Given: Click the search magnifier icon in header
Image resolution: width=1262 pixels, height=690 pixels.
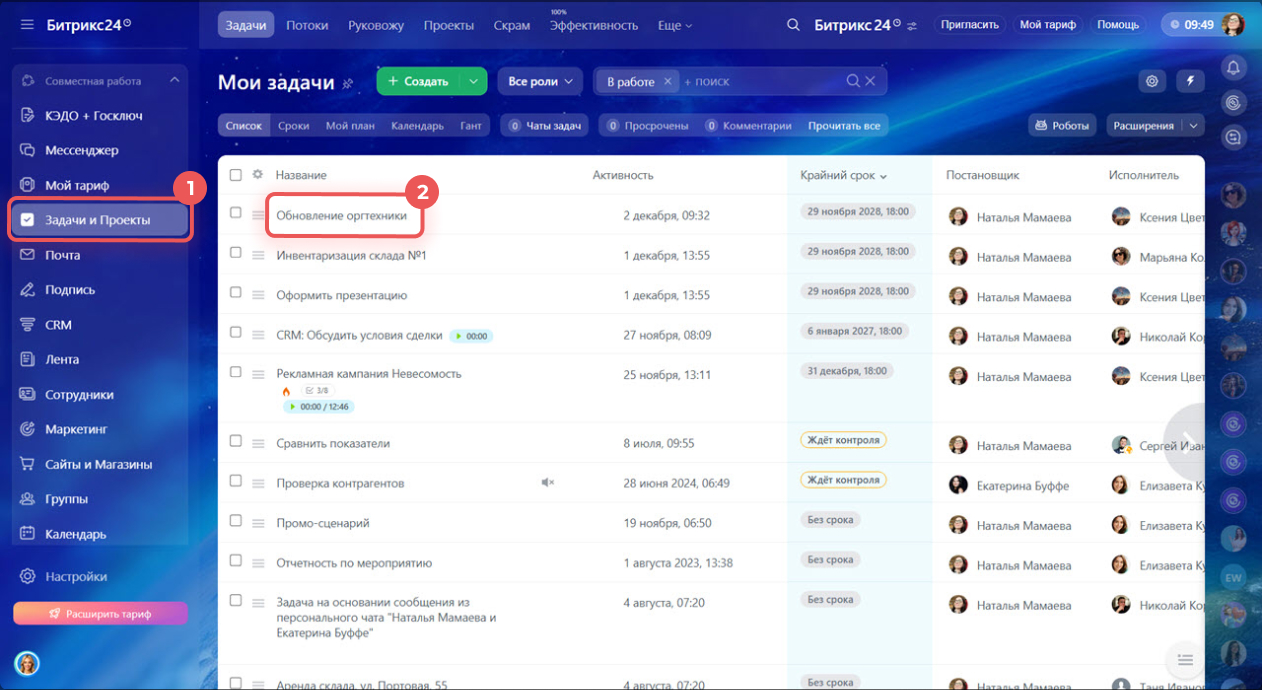Looking at the screenshot, I should click(x=793, y=25).
